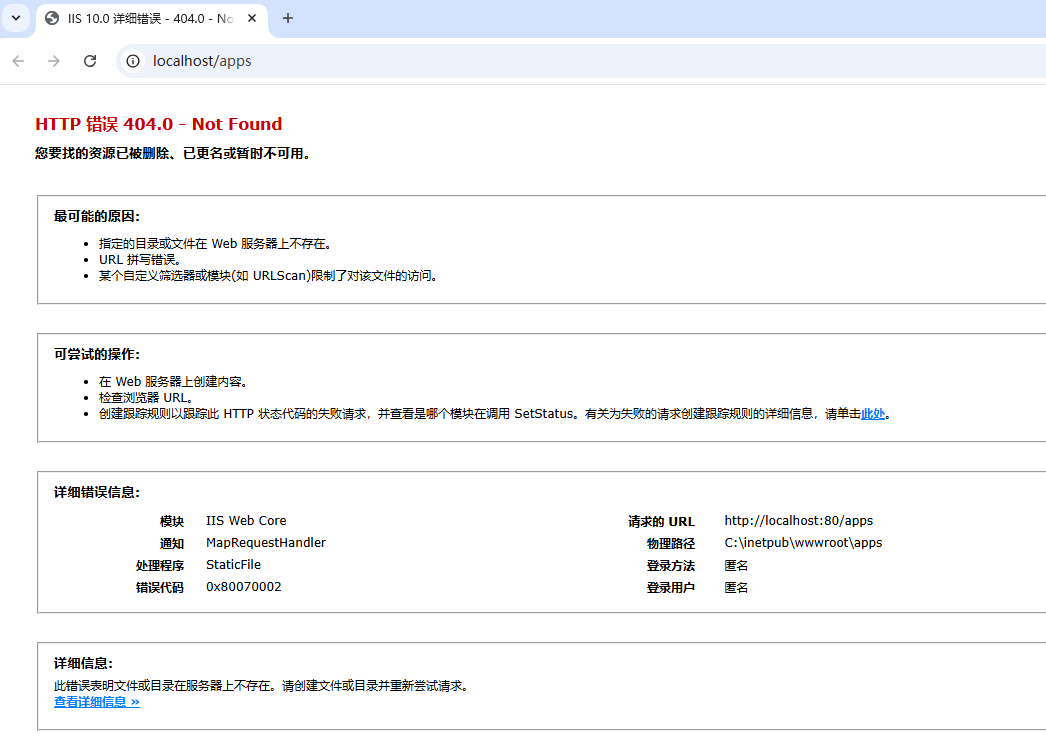Open a new tab with plus button

(x=288, y=18)
